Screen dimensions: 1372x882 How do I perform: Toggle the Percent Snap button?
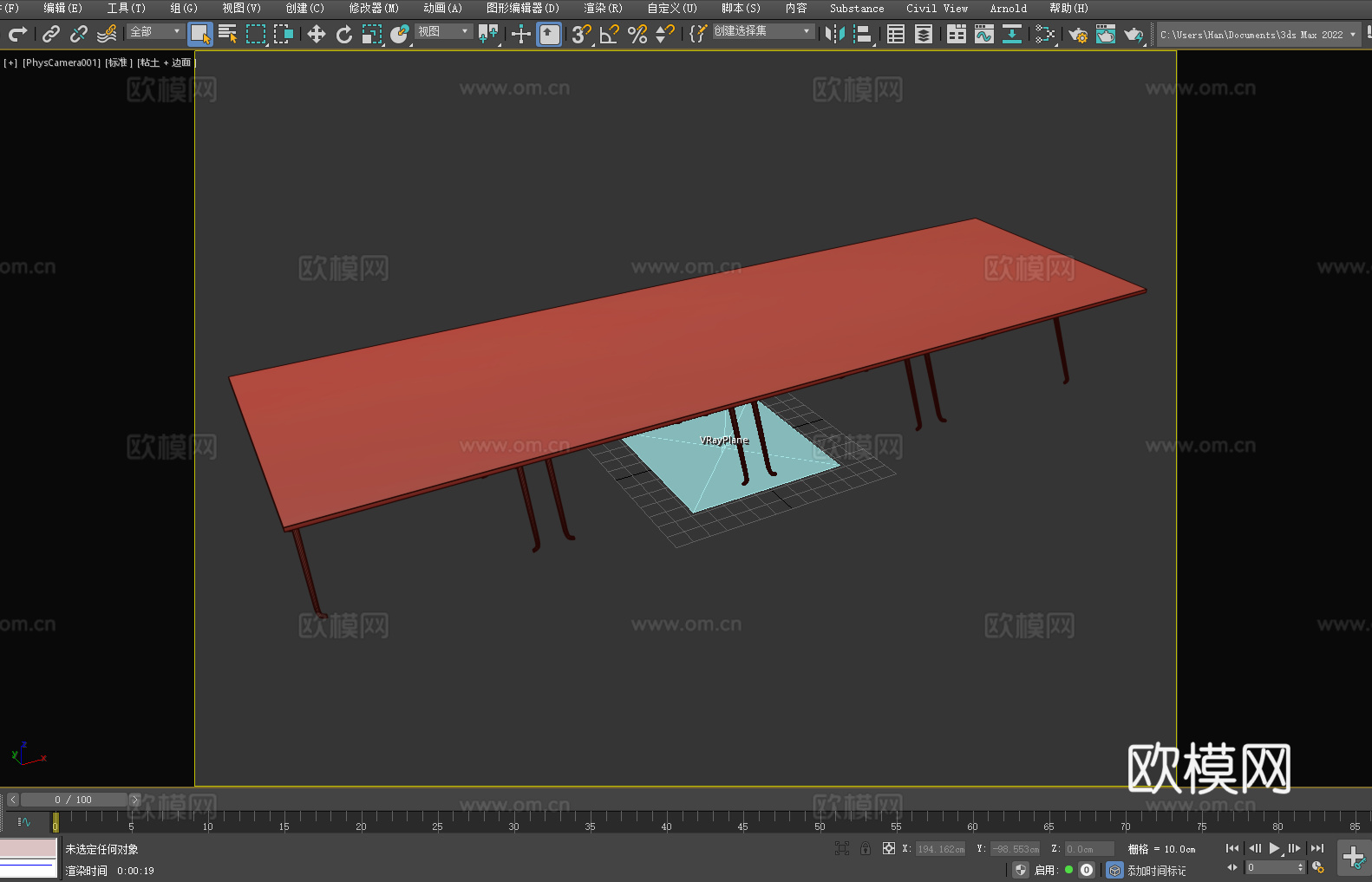pos(637,34)
